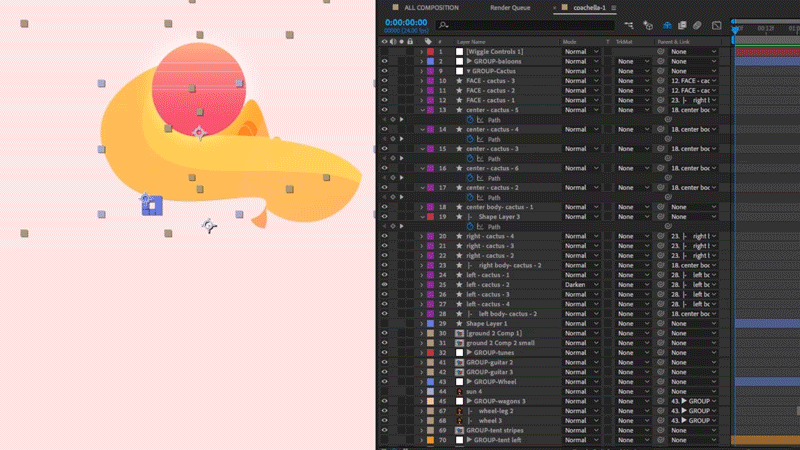The image size is (800, 450).
Task: Show the Shape Layer 1 layer
Action: 384,323
